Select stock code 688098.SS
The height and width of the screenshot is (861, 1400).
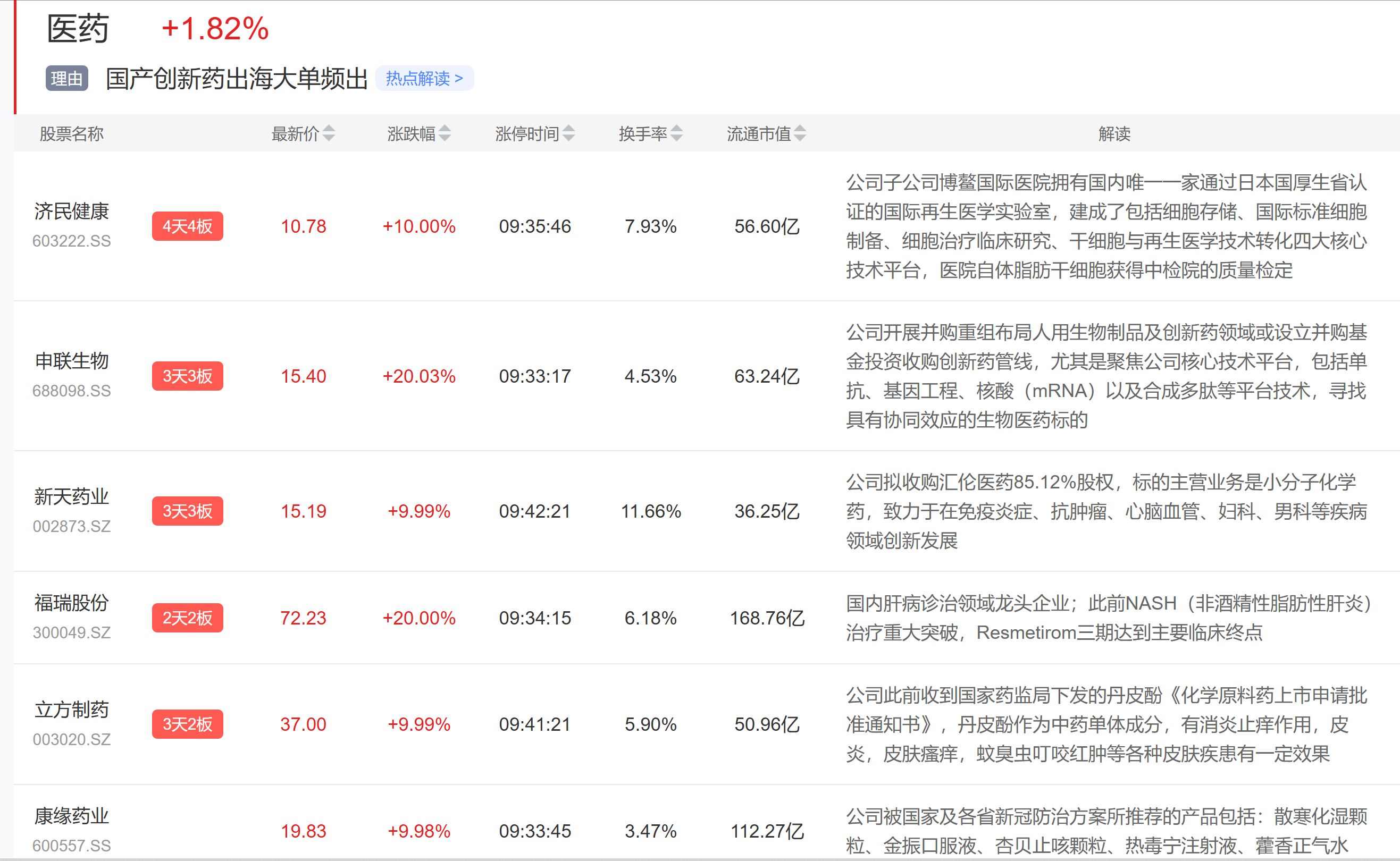pyautogui.click(x=71, y=391)
